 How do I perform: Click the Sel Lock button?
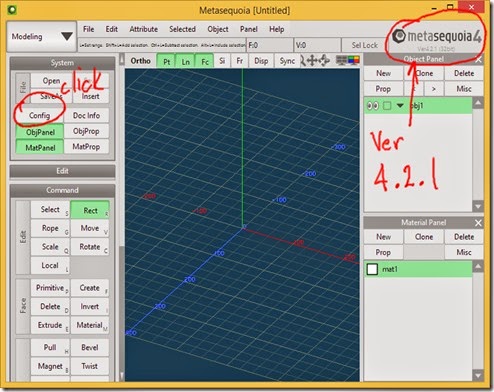365,45
